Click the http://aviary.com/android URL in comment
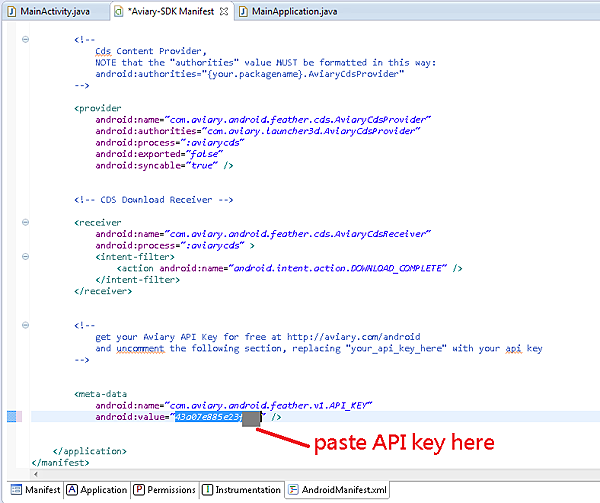 point(354,337)
